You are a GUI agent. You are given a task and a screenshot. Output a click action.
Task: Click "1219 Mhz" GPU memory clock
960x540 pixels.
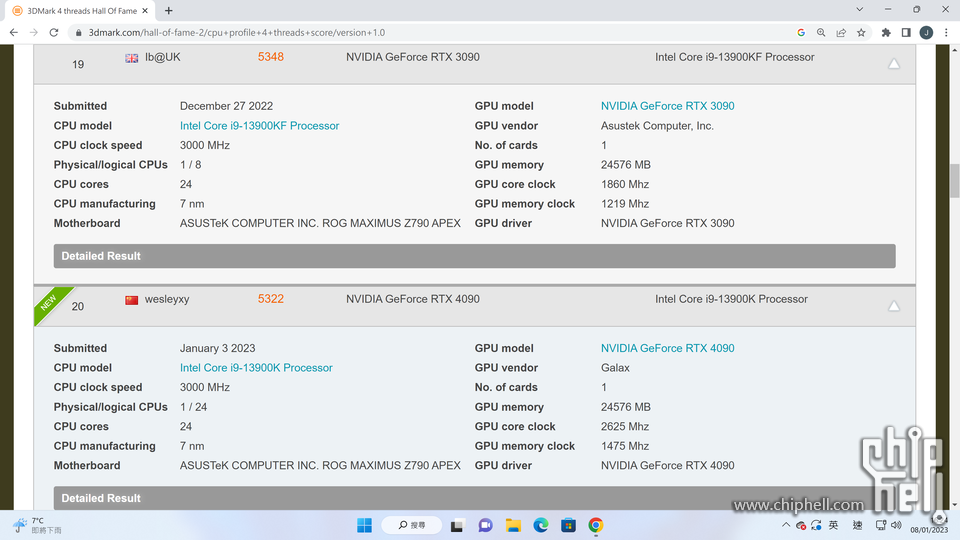pyautogui.click(x=624, y=204)
